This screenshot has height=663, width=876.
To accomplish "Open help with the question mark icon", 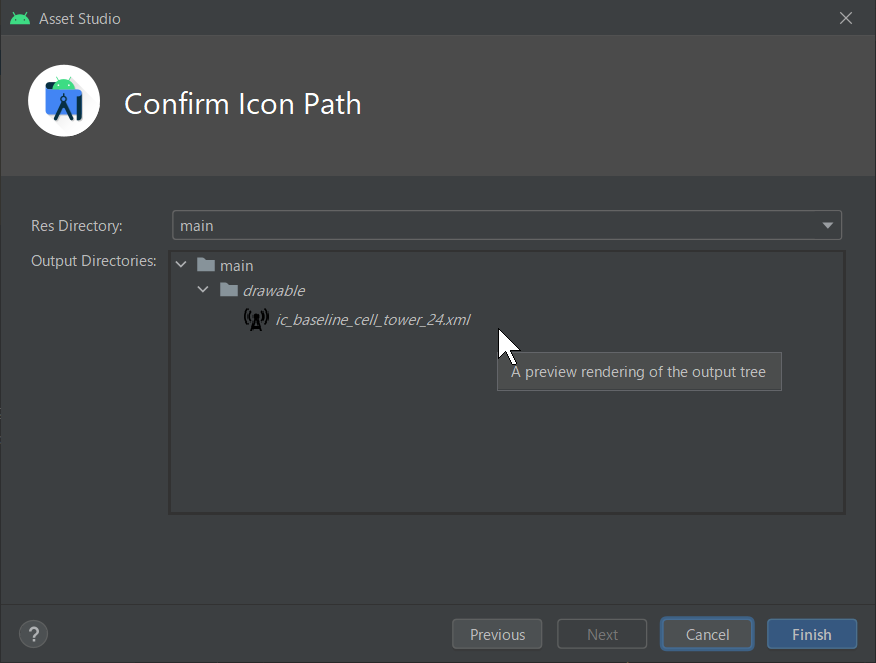I will tap(34, 634).
